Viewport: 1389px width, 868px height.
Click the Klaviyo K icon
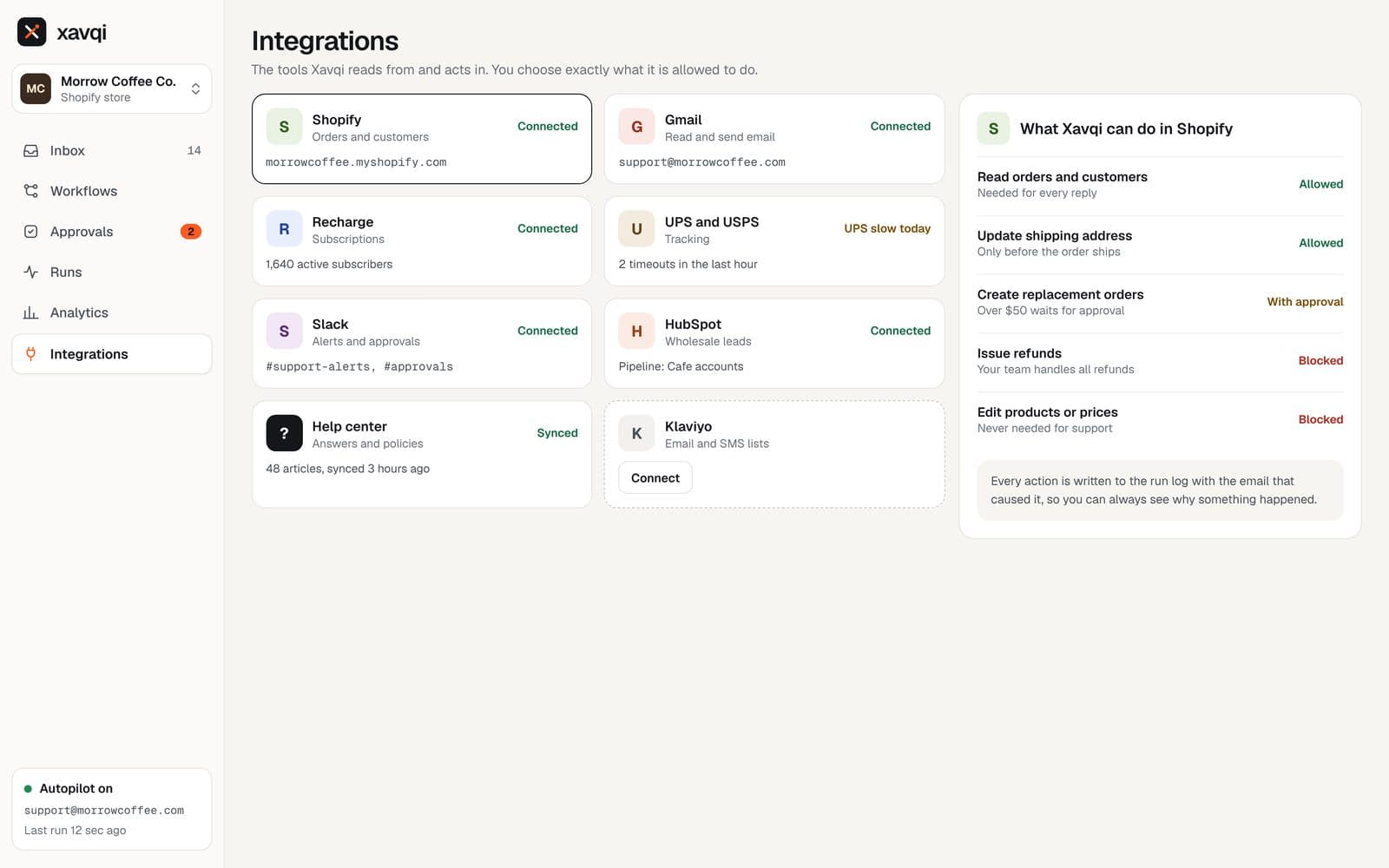tap(636, 433)
